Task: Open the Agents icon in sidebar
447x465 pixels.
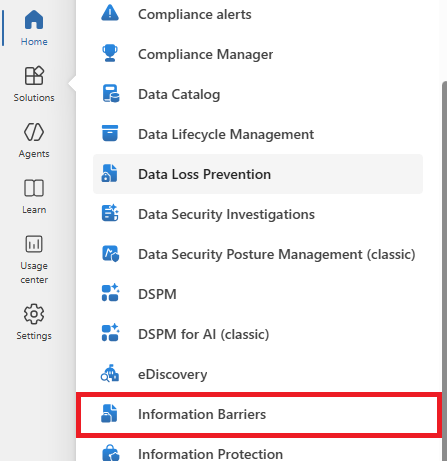Action: tap(34, 132)
